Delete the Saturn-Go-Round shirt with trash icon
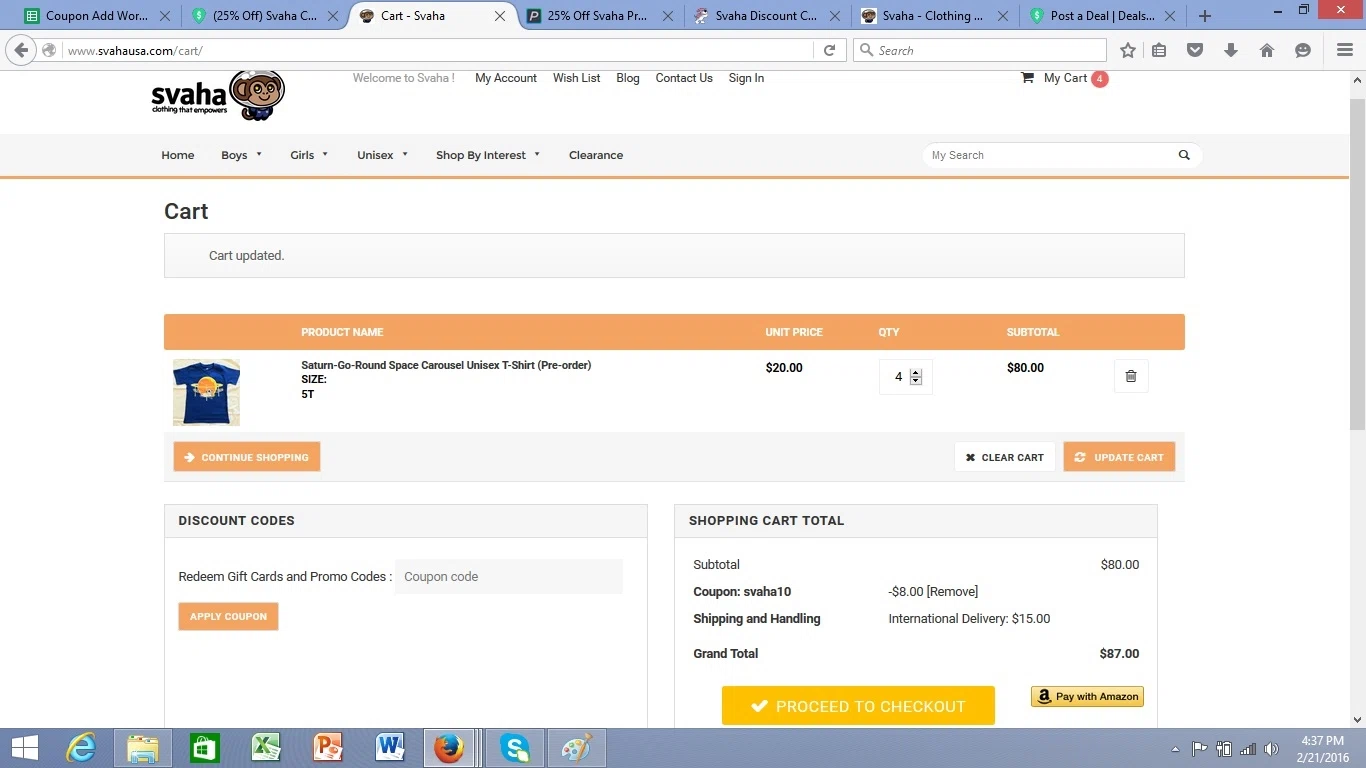 [x=1131, y=376]
